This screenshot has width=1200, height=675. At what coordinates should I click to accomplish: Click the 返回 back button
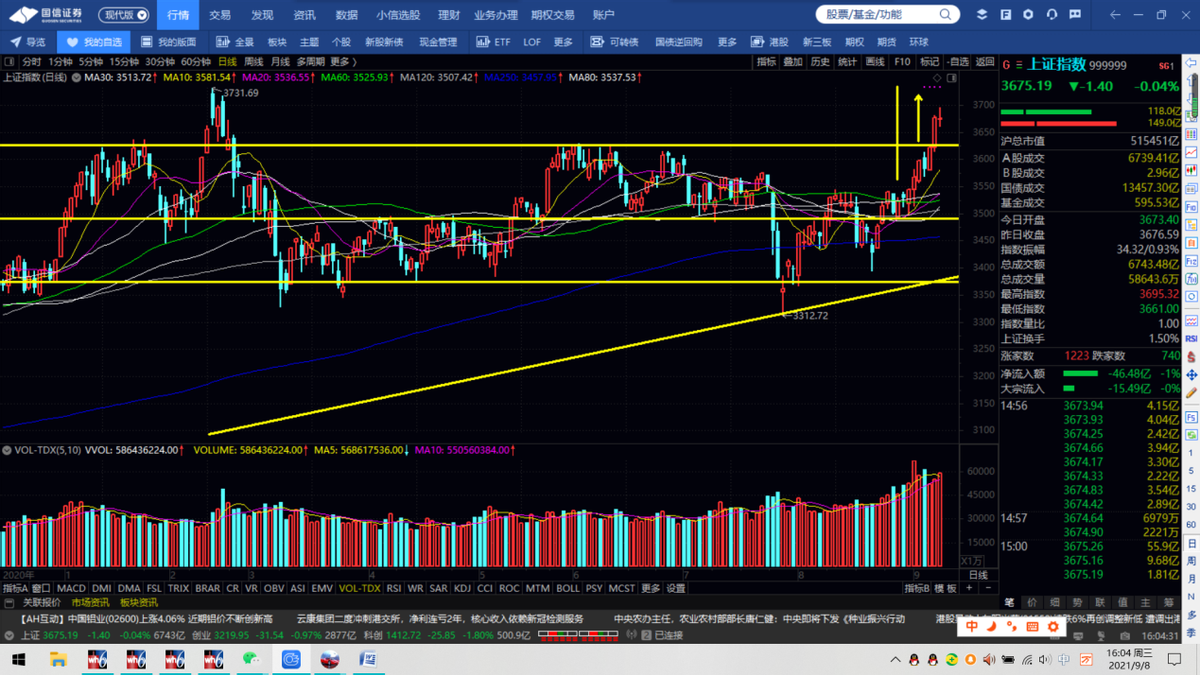[x=985, y=62]
